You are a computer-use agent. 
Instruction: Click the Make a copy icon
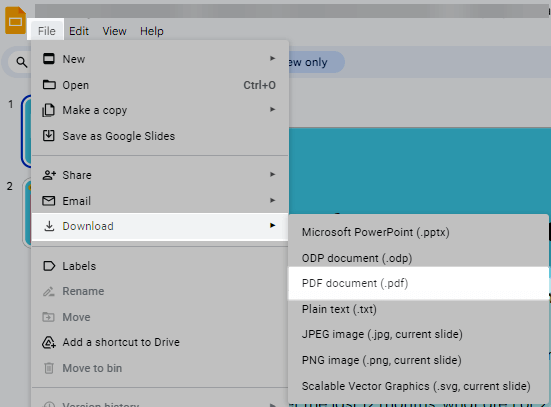pos(48,110)
